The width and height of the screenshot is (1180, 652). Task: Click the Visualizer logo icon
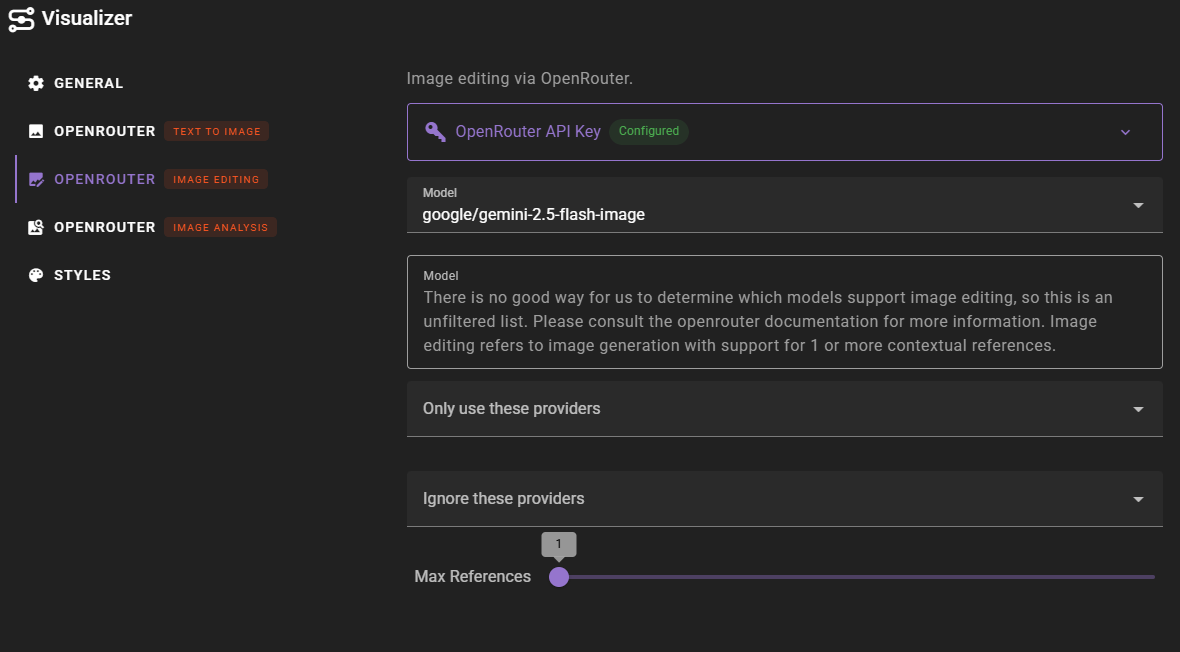[21, 19]
